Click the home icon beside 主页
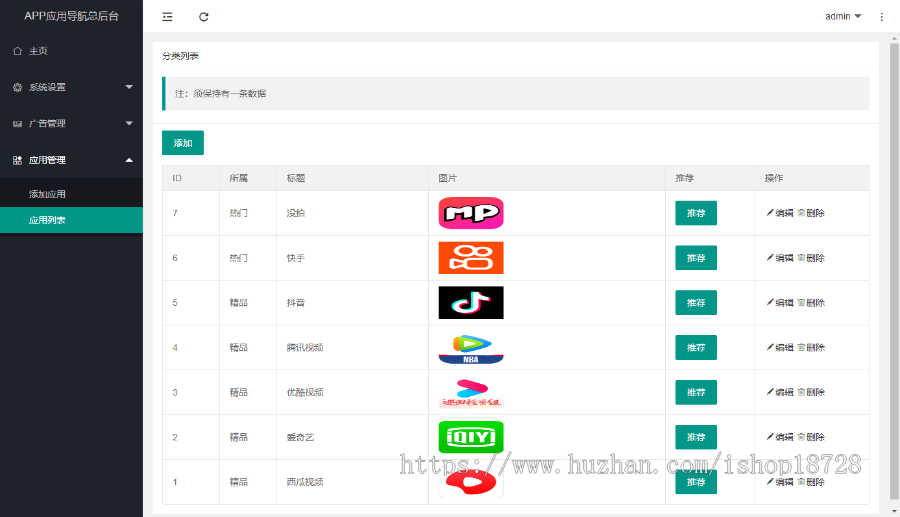This screenshot has height=517, width=900. click(17, 51)
